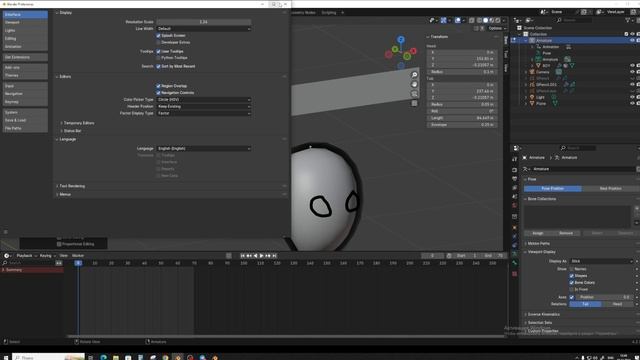The height and width of the screenshot is (360, 640).
Task: Toggle the User Tooltips checkbox
Action: 158,51
